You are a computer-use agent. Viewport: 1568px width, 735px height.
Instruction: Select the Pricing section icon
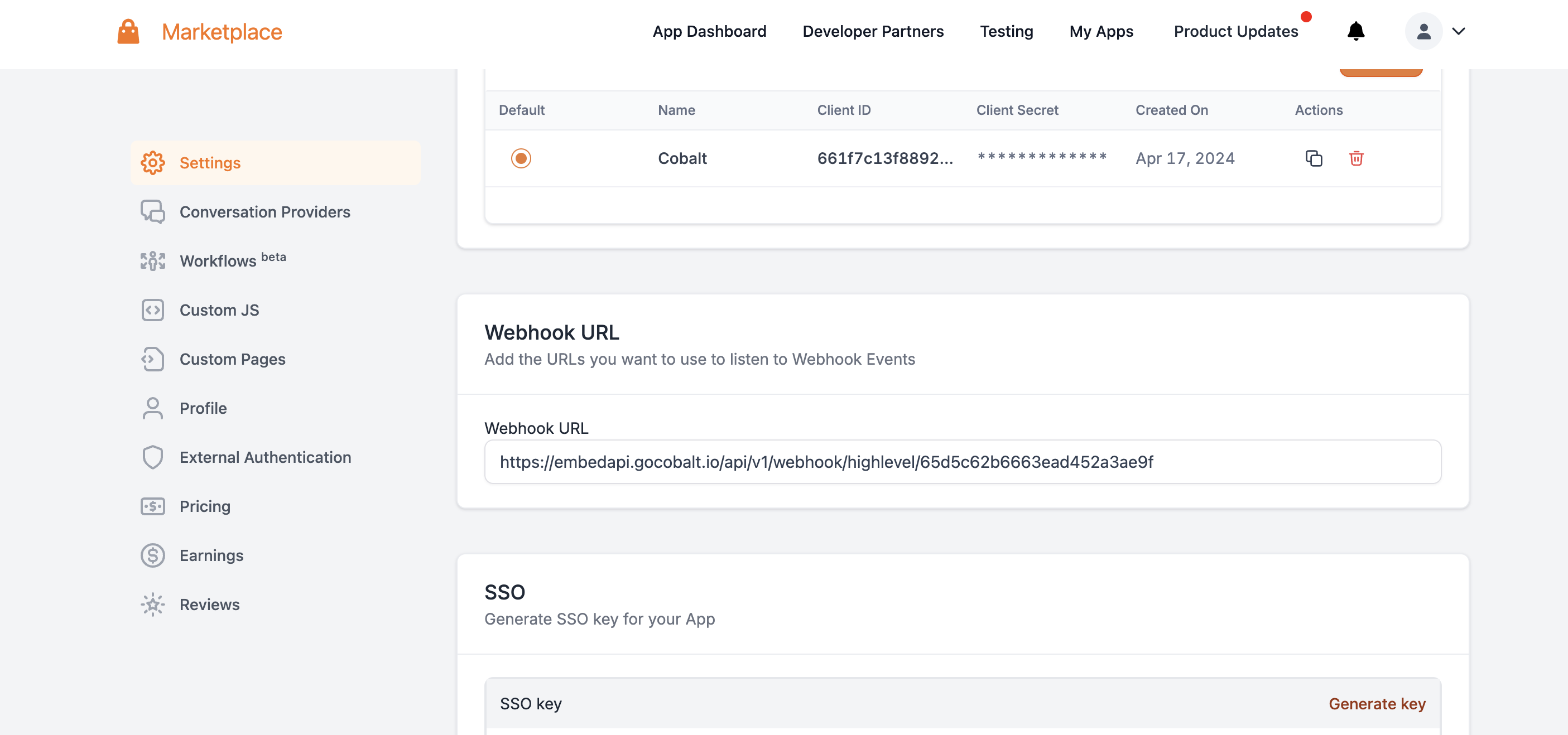153,506
